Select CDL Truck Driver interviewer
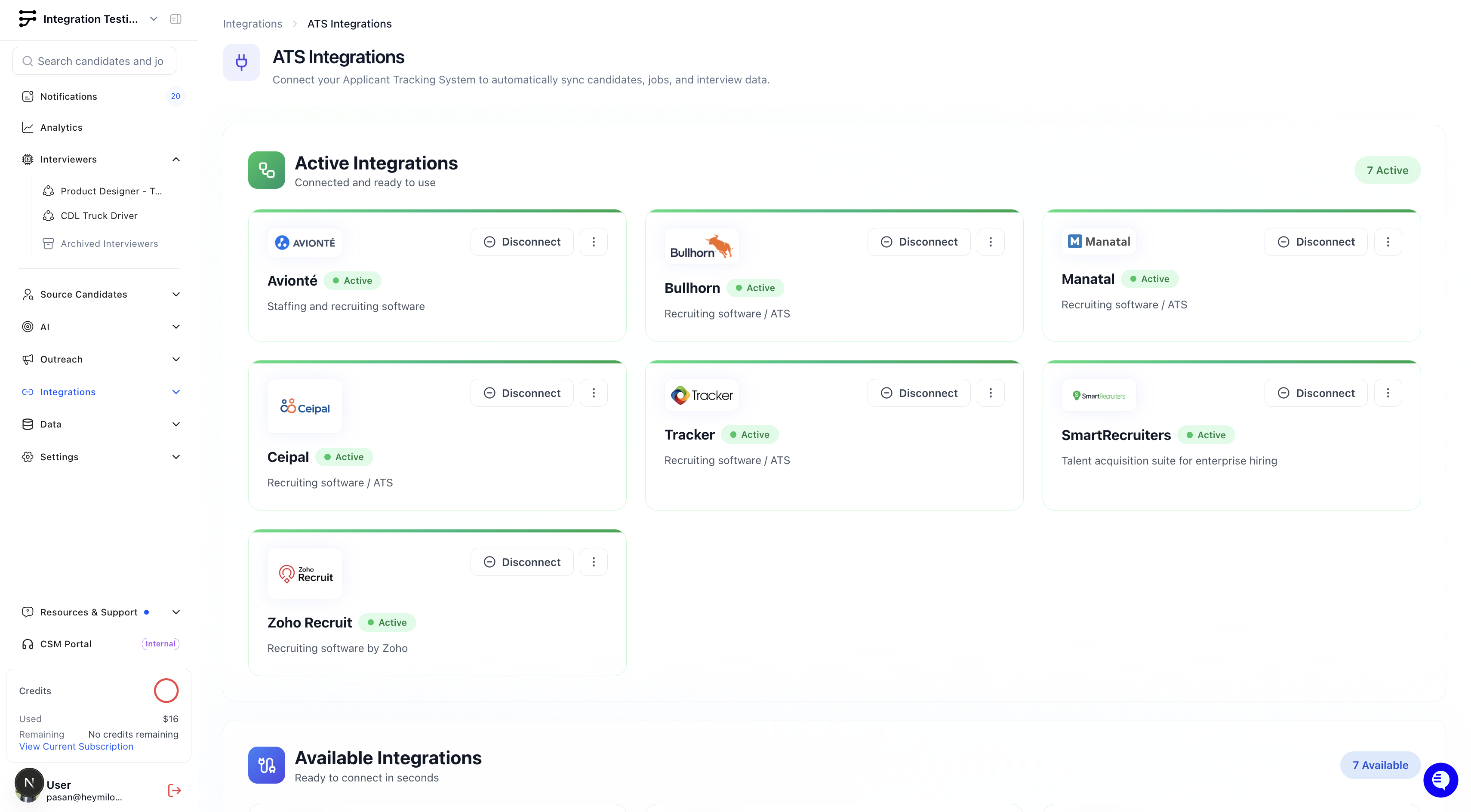This screenshot has width=1471, height=812. pos(99,215)
